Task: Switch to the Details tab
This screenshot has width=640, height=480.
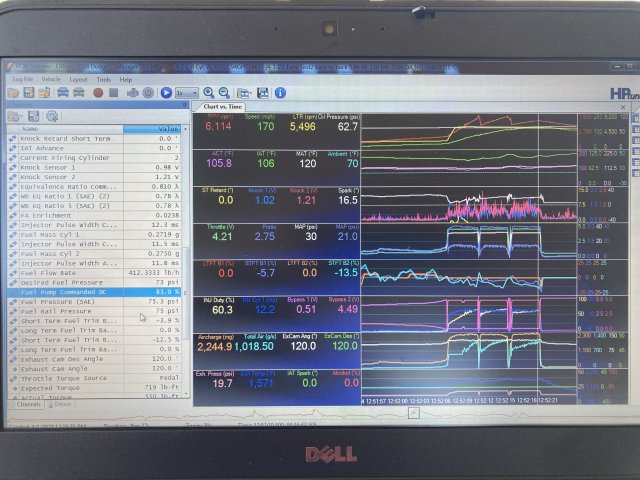Action: tap(62, 404)
